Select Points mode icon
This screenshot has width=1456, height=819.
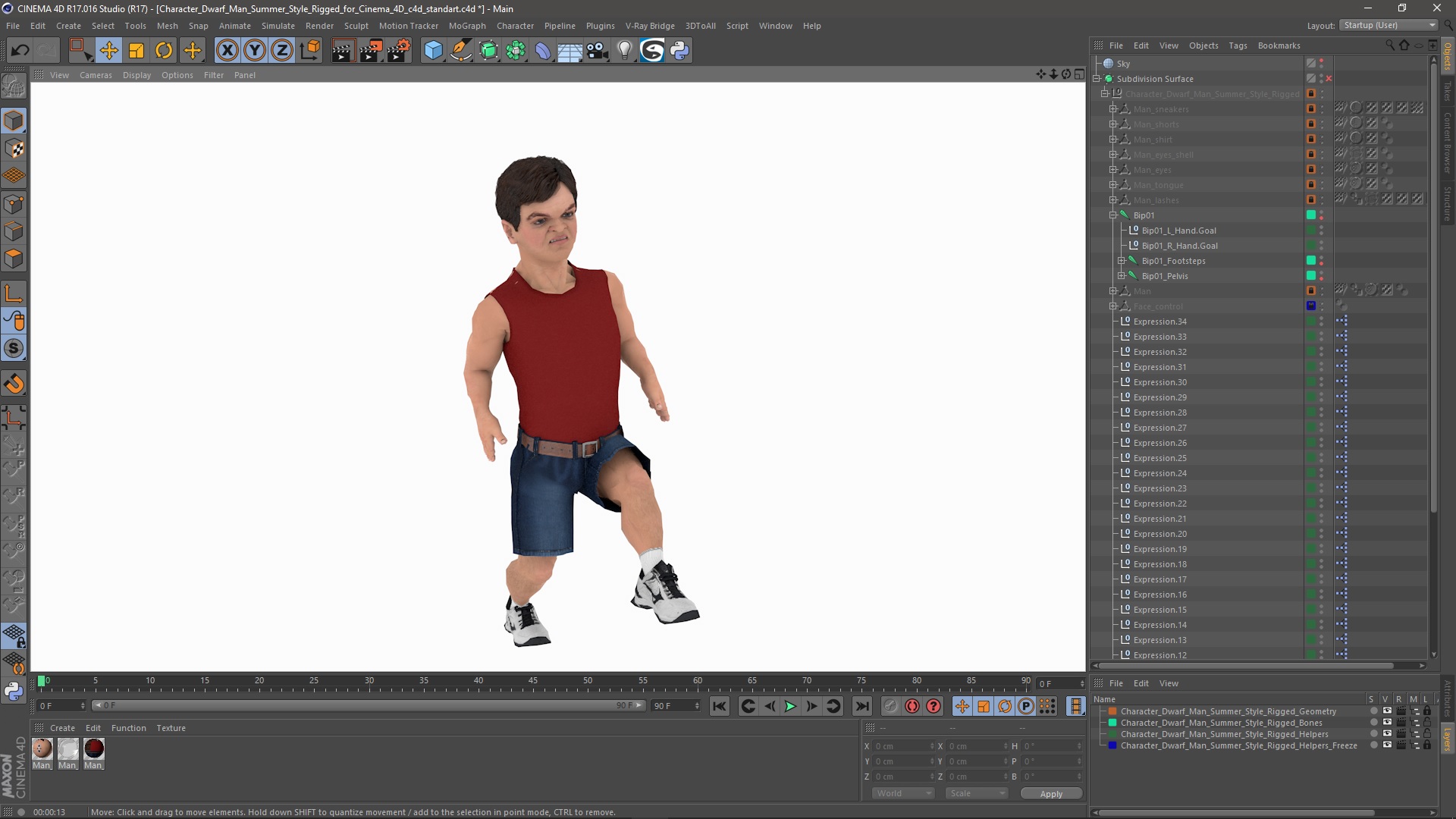point(14,204)
